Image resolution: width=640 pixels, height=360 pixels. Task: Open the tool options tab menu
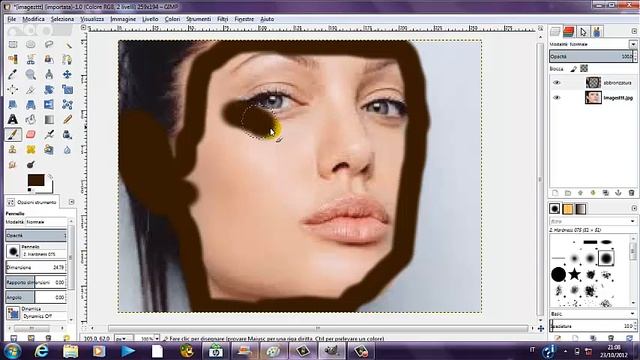coord(71,202)
